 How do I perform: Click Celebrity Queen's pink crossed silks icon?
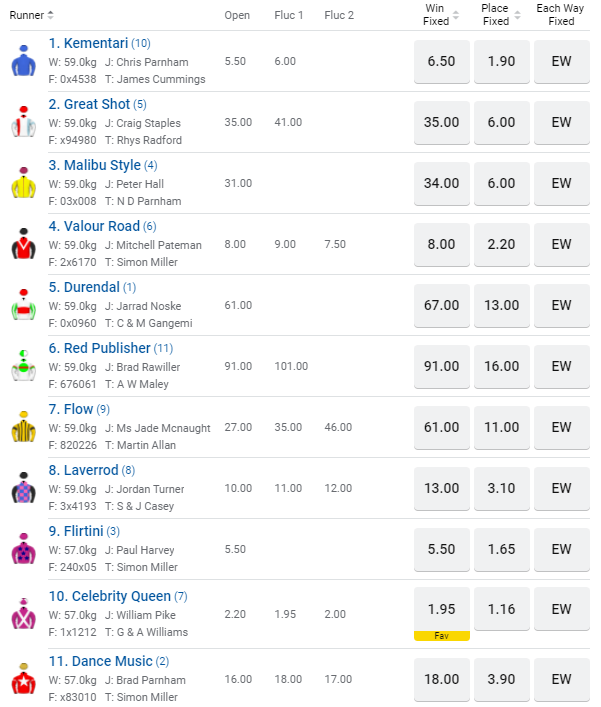click(23, 611)
